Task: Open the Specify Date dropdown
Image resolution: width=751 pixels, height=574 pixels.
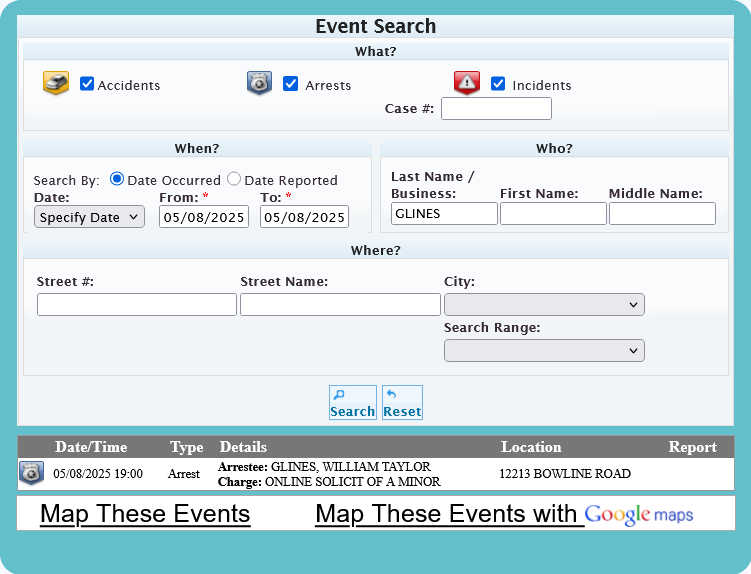Action: coord(89,217)
